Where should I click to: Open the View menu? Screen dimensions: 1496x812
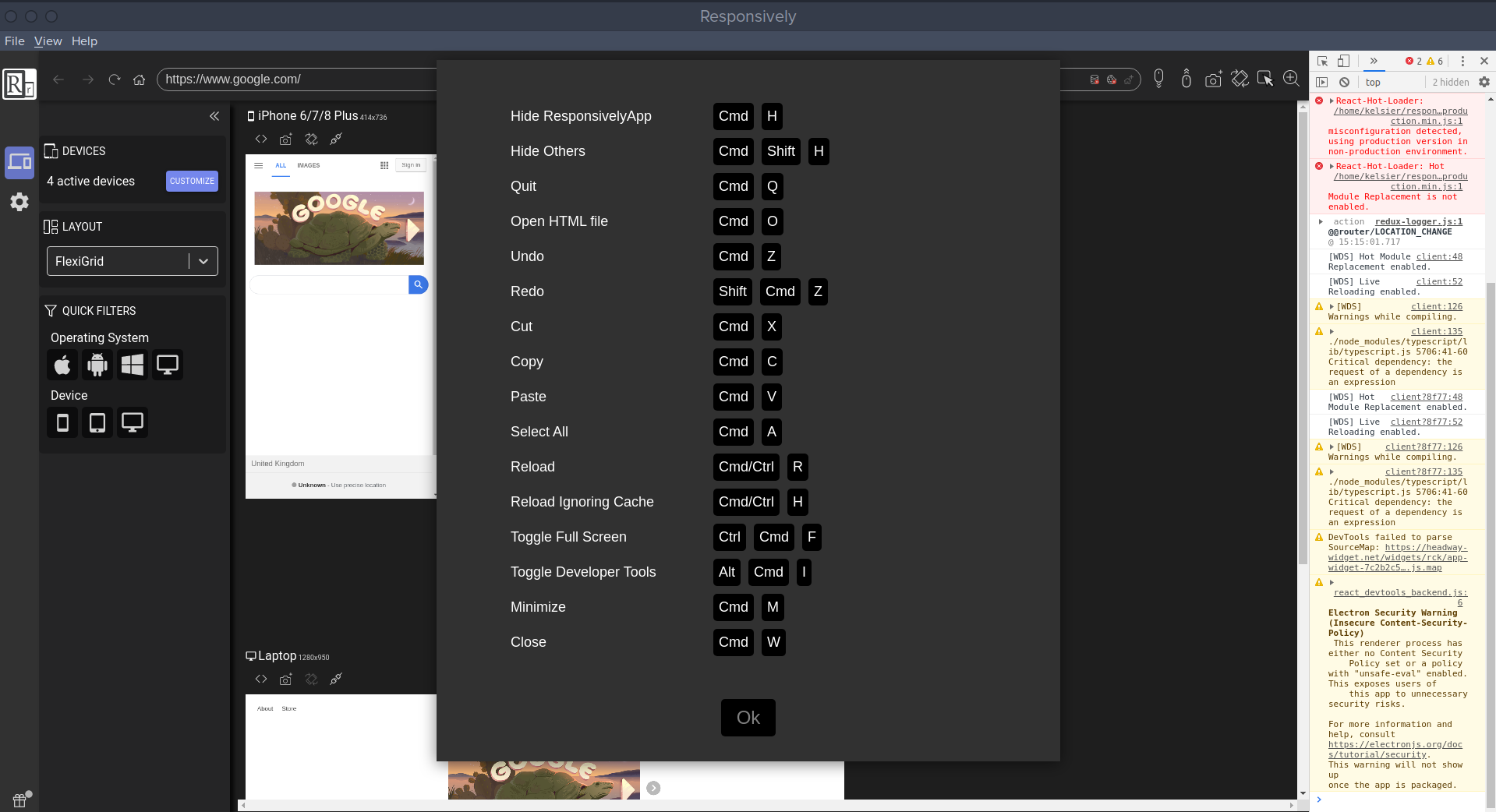pos(48,41)
